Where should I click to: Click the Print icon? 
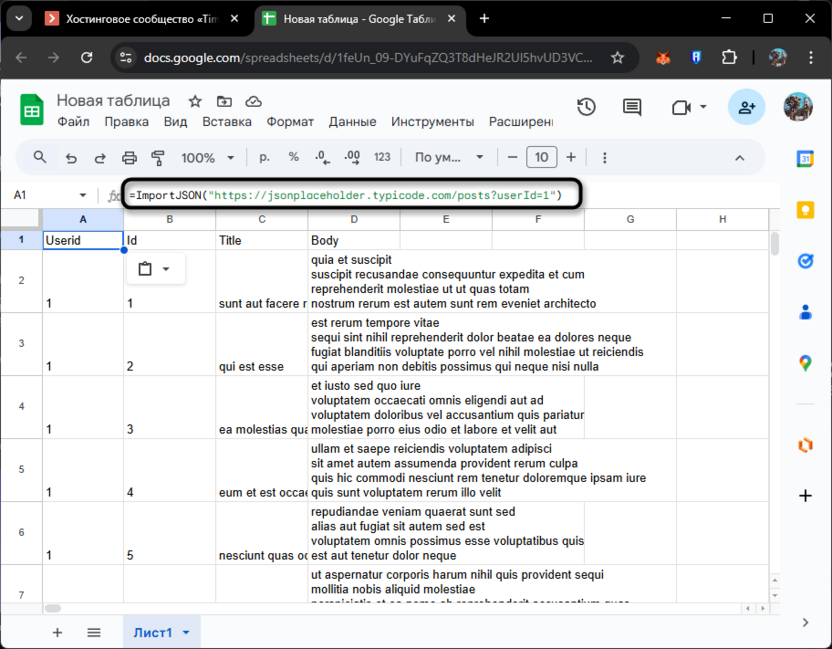pyautogui.click(x=128, y=157)
